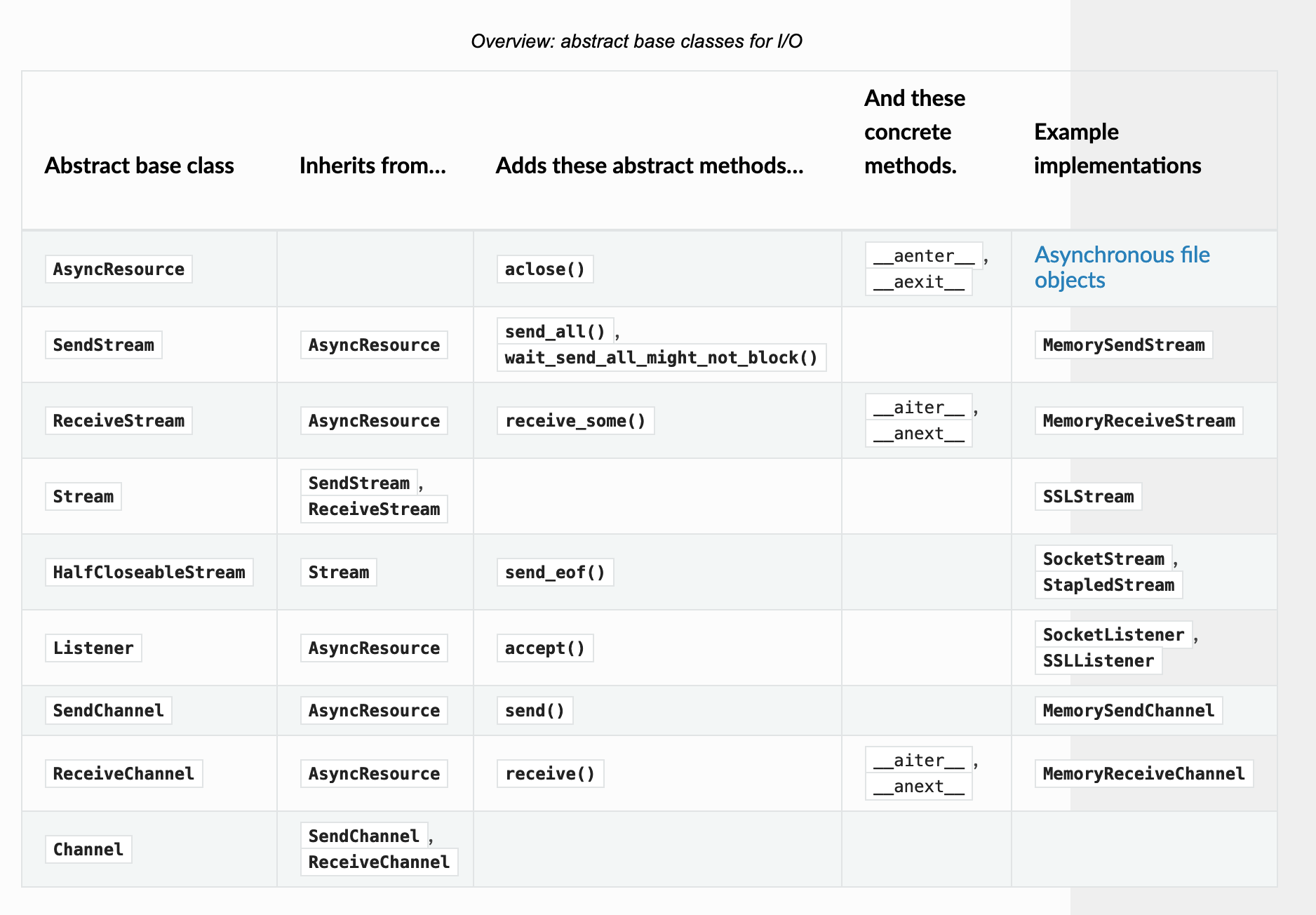This screenshot has width=1316, height=915.
Task: Click the __aenter__ concrete method
Action: (x=923, y=256)
